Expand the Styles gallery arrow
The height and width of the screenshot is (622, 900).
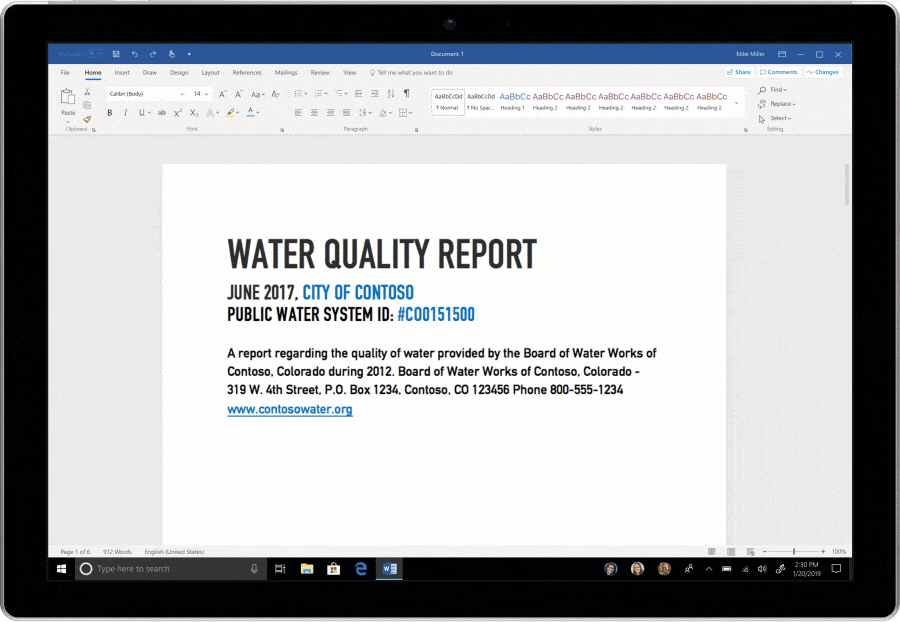737,102
